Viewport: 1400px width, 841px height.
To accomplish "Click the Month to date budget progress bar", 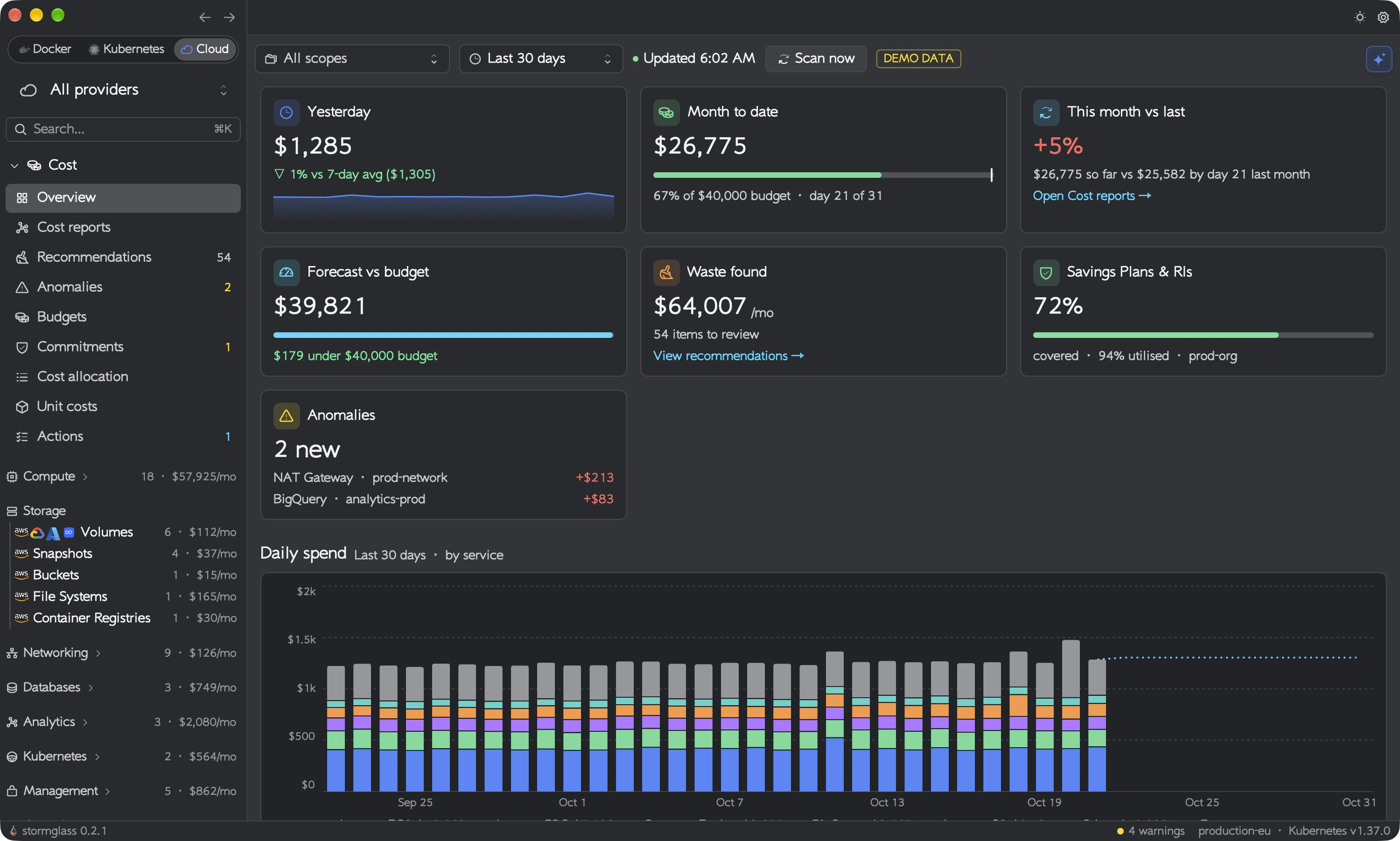I will [823, 175].
